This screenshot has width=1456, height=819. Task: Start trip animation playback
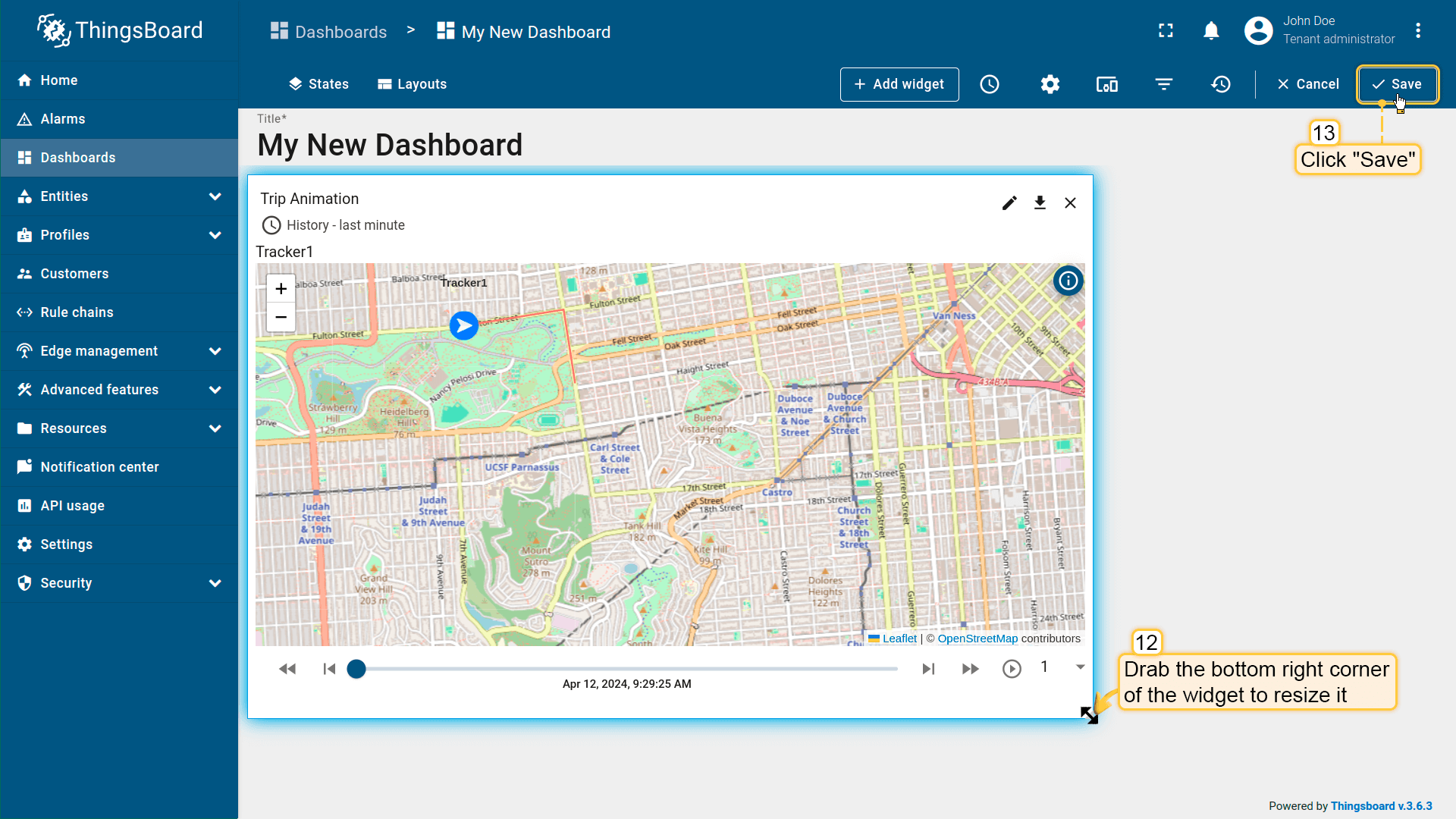pos(1012,669)
